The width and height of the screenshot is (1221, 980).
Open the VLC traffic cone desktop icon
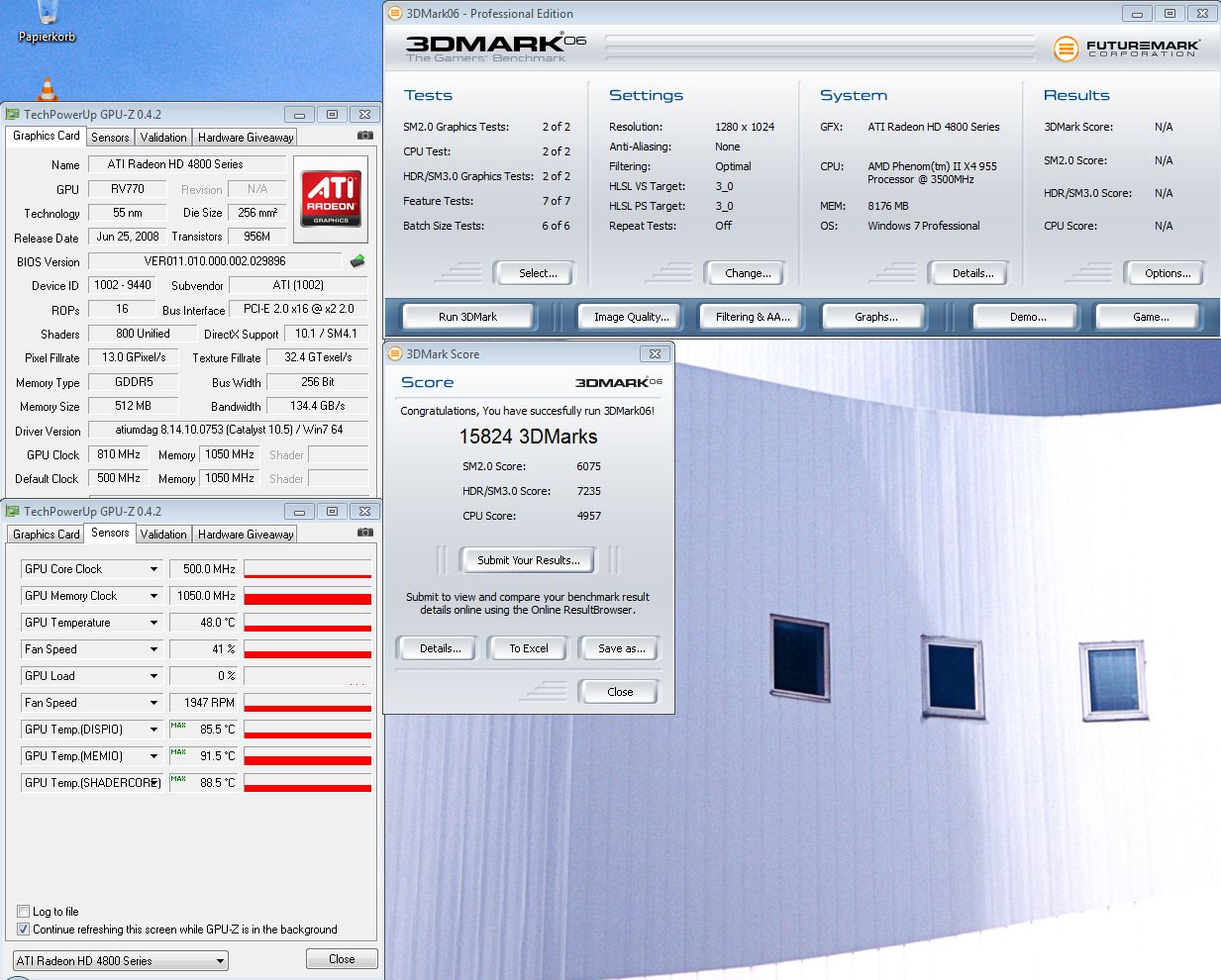coord(47,90)
